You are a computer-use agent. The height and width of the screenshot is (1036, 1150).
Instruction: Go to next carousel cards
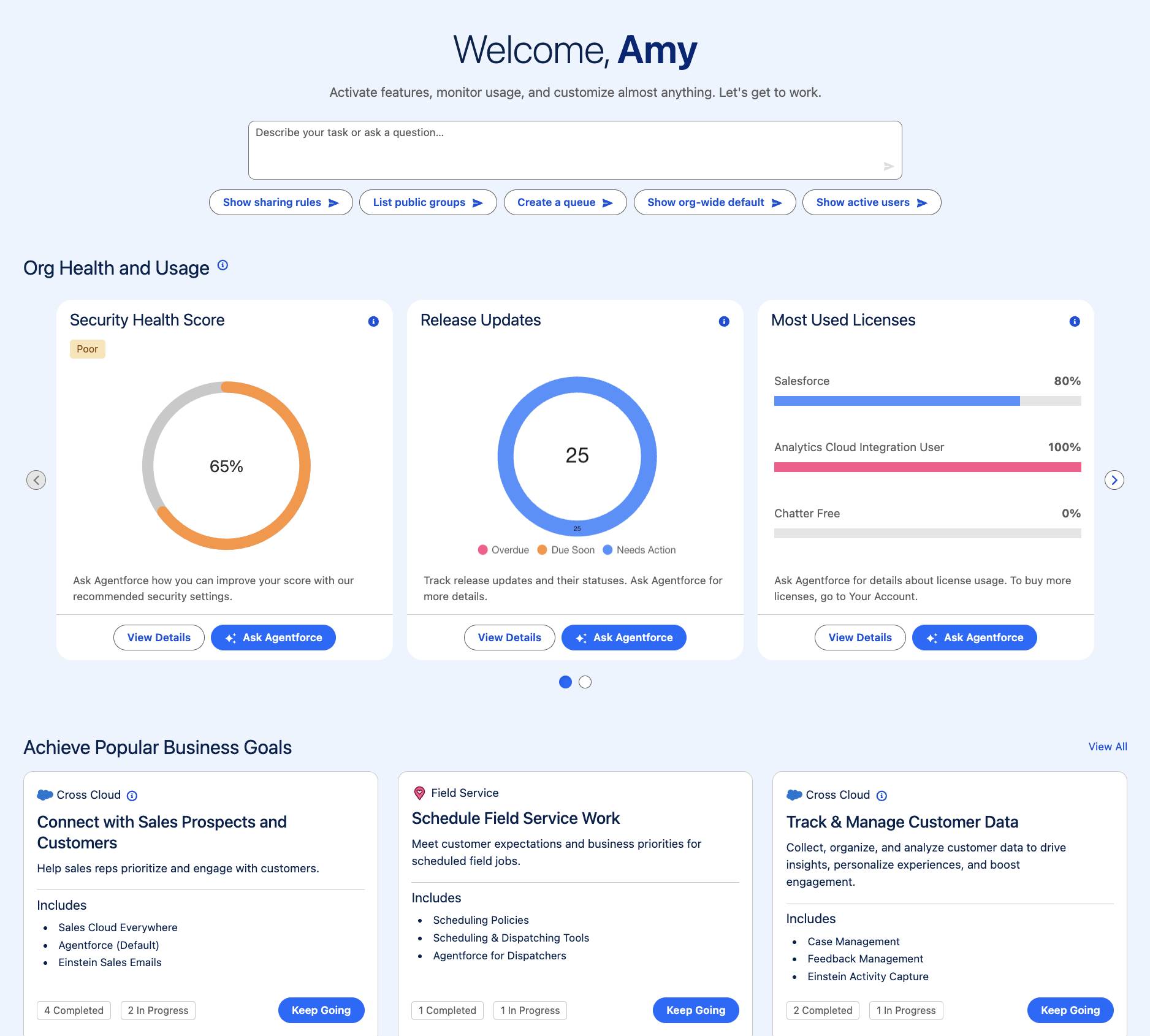[1114, 480]
